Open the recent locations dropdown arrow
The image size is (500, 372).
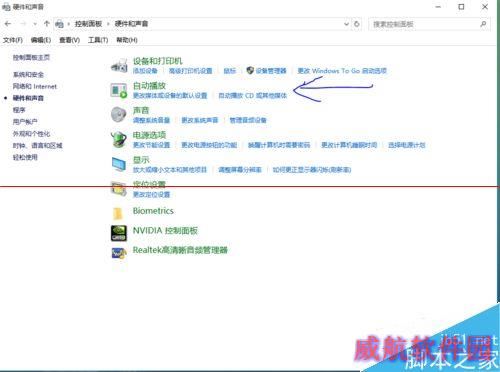point(35,24)
